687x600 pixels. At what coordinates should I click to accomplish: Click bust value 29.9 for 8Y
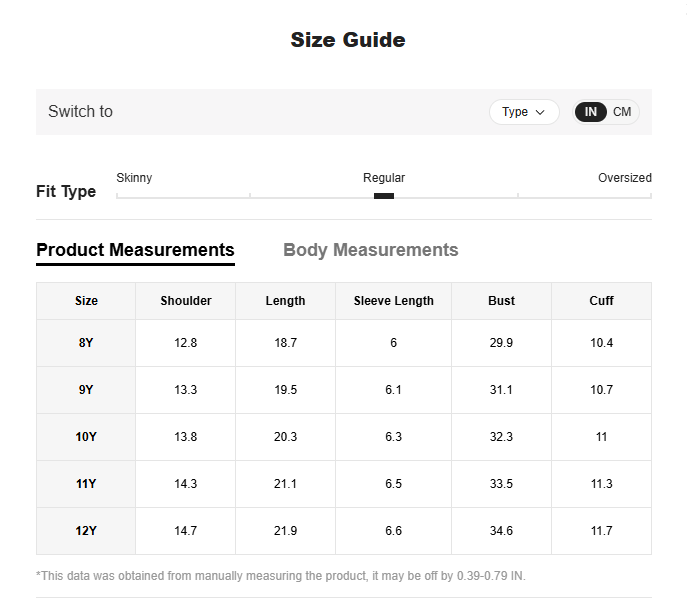pos(501,343)
